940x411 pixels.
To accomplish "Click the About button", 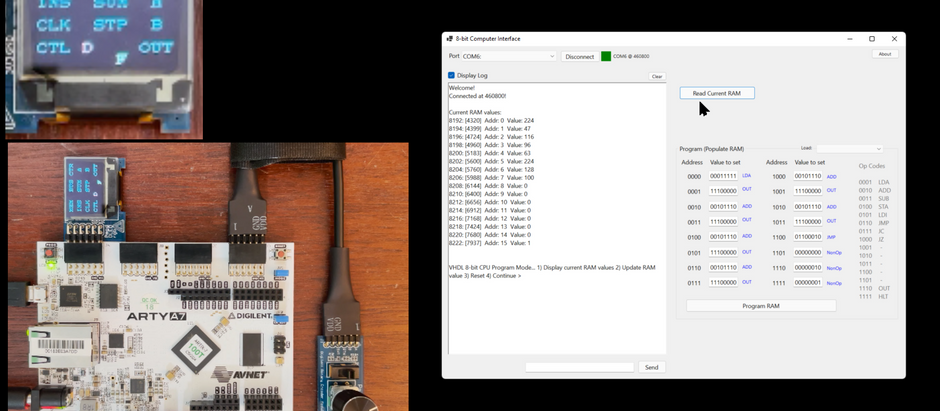I will [x=885, y=54].
